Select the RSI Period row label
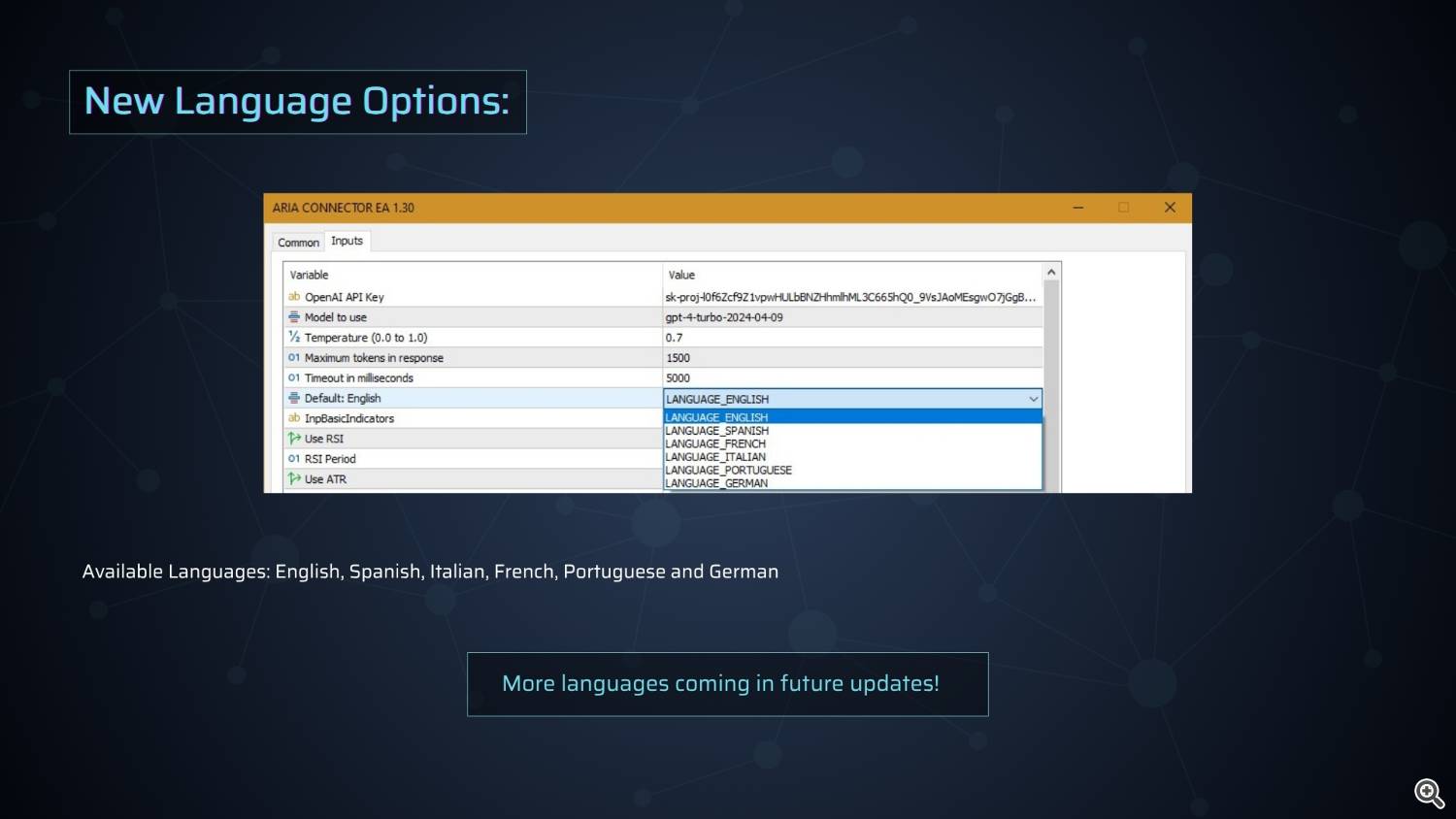Image resolution: width=1456 pixels, height=819 pixels. (330, 459)
